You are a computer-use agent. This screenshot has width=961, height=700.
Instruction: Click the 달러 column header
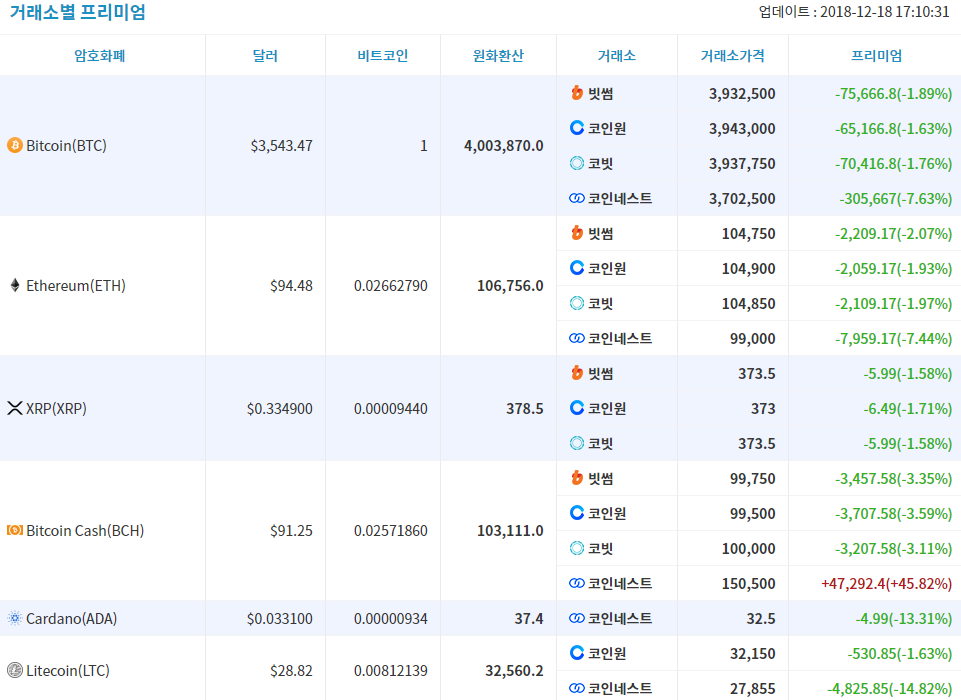click(x=265, y=56)
